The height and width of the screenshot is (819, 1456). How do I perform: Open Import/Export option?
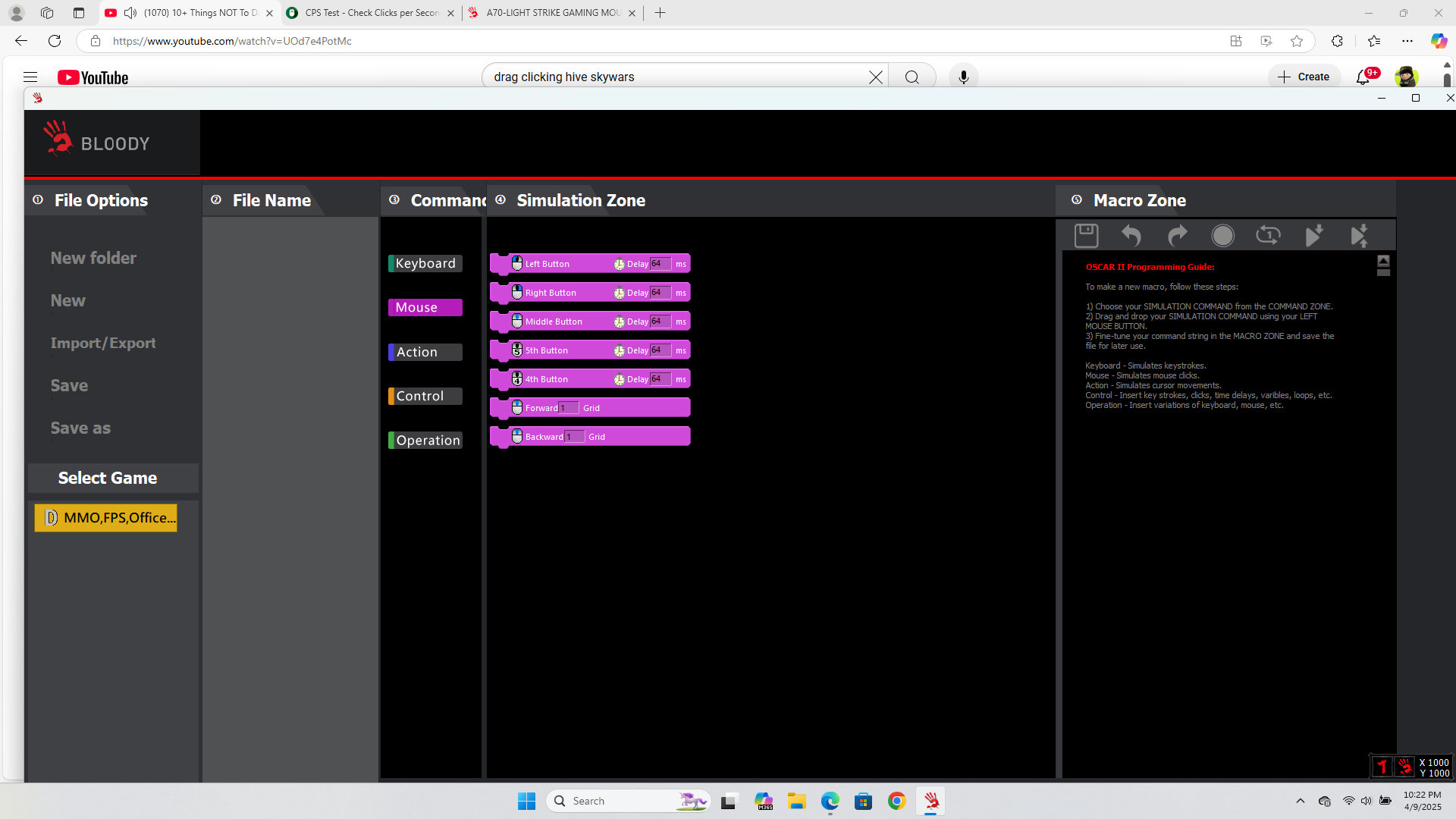coord(103,343)
